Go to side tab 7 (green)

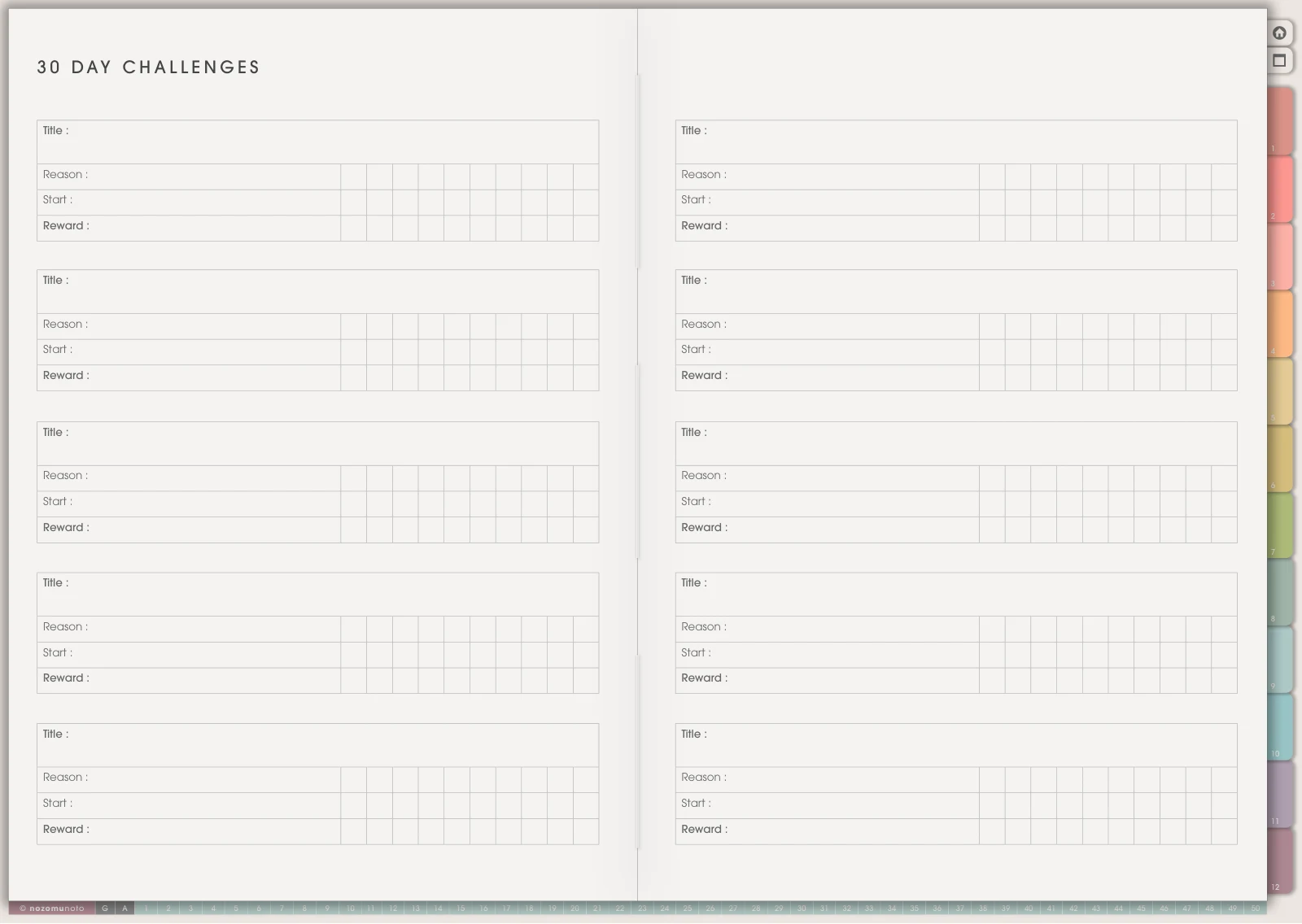1280,525
